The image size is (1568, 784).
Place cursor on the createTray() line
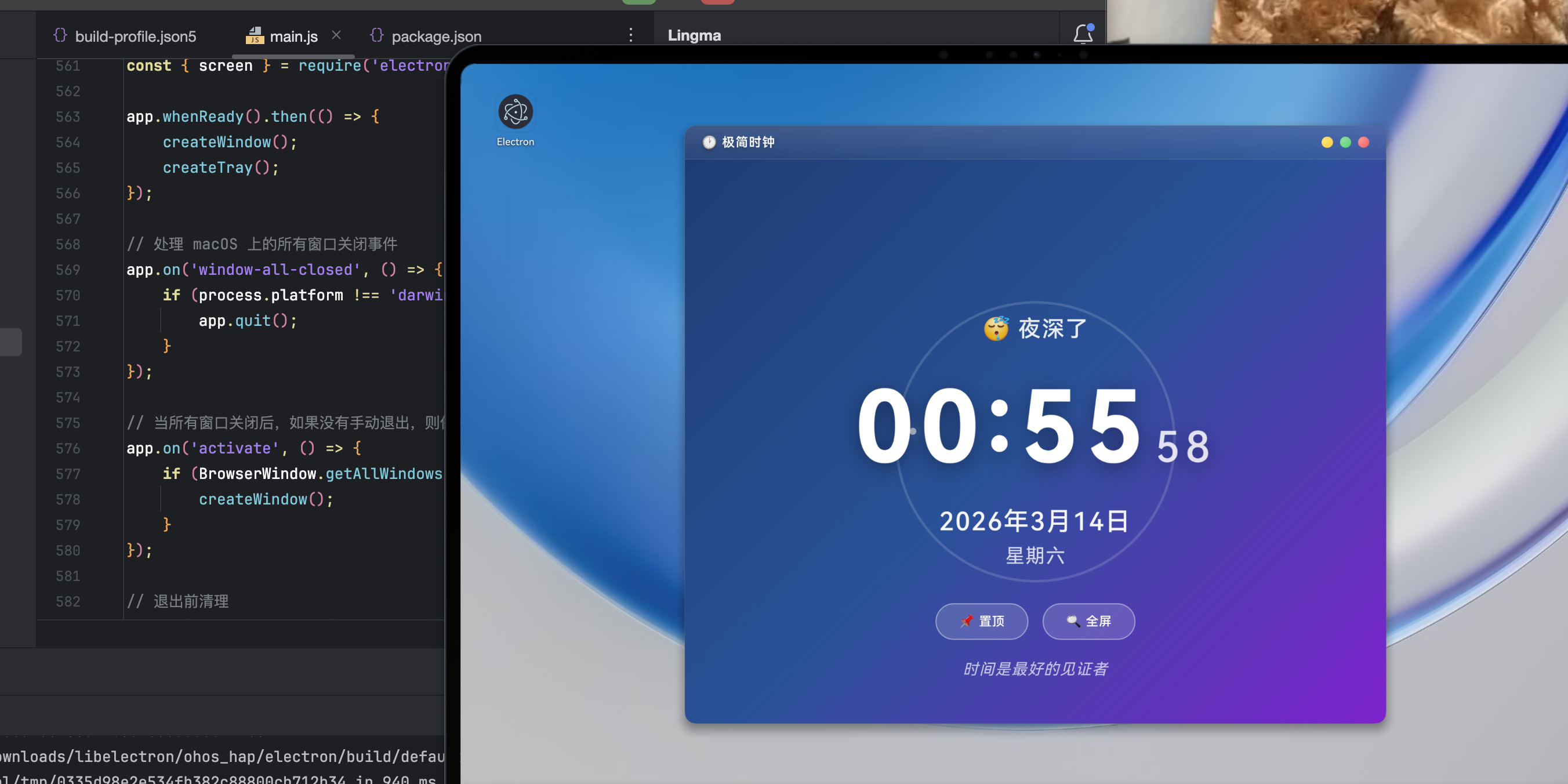pyautogui.click(x=220, y=168)
